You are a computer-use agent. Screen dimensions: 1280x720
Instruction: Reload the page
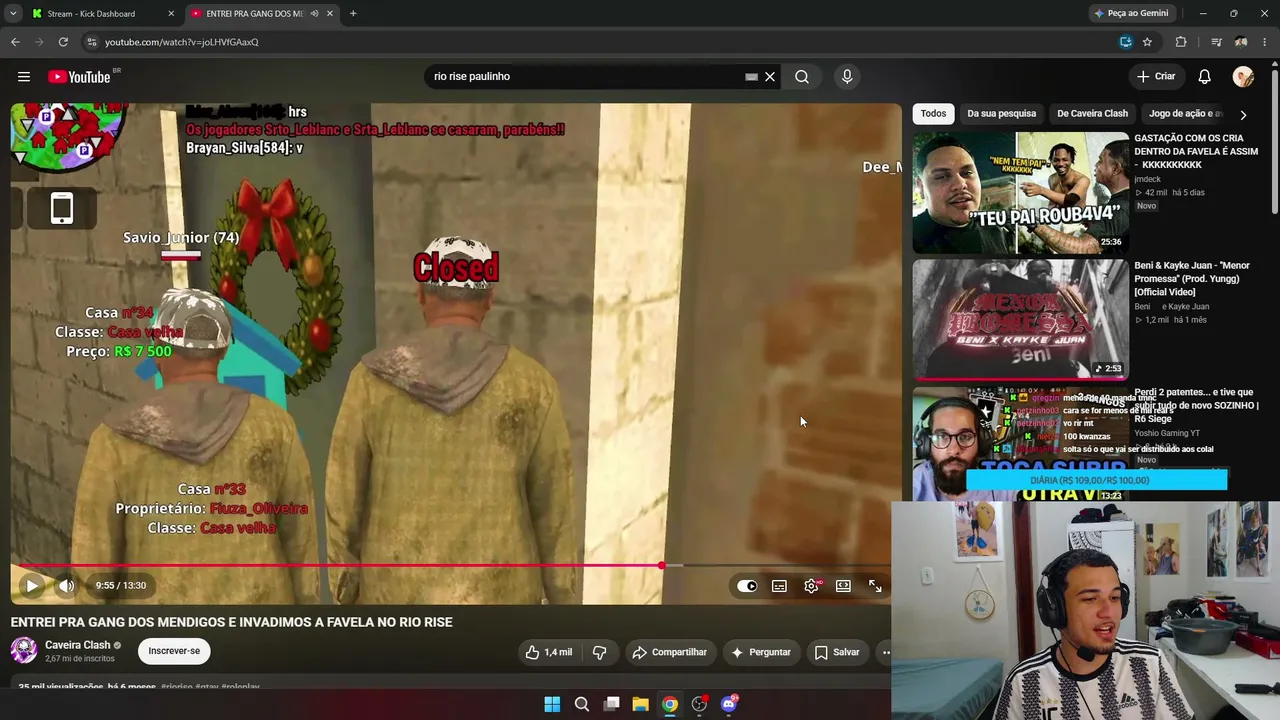click(x=63, y=42)
